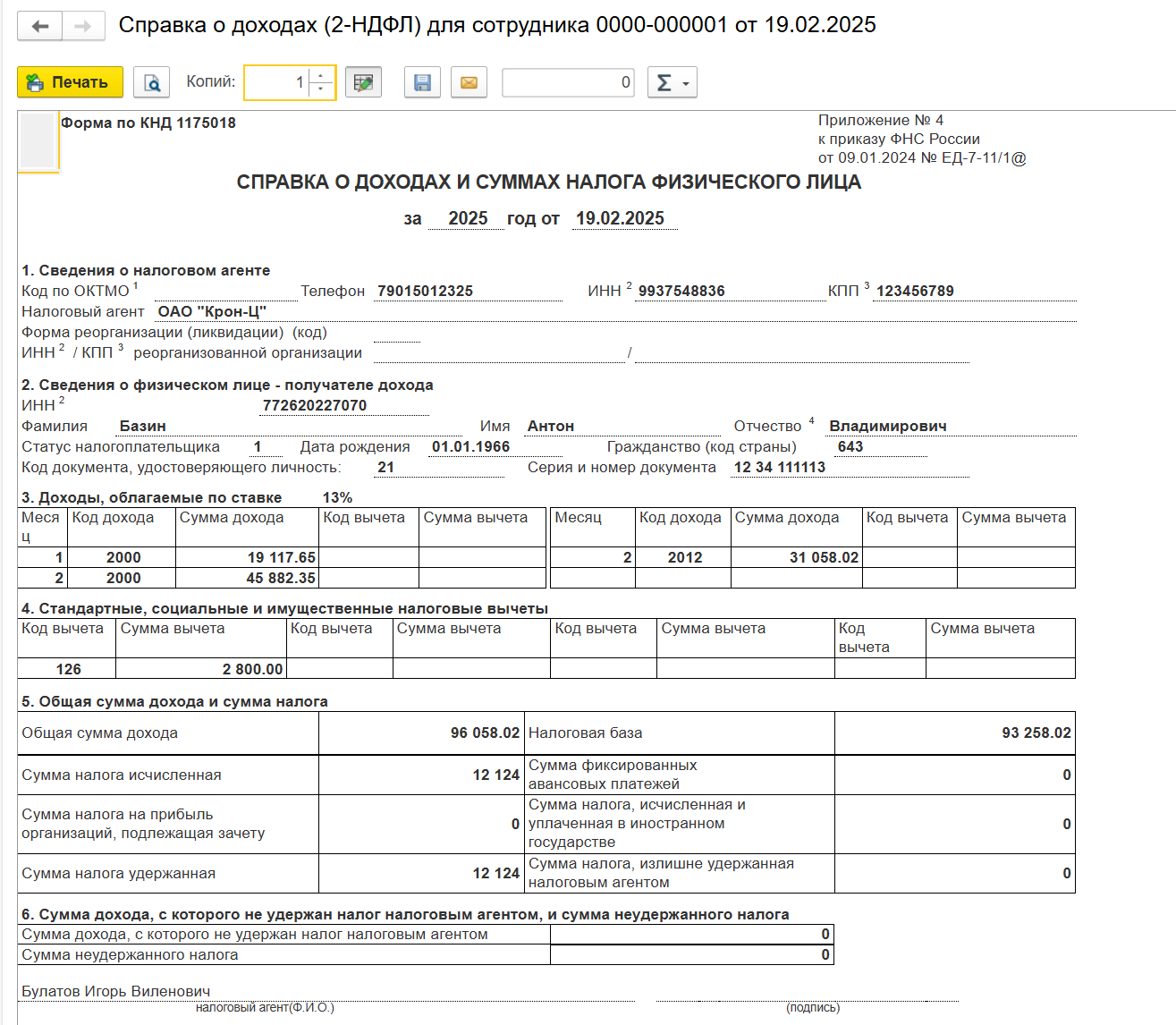
Task: Click the 'Общая сумма дохода' label cell
Action: pos(169,733)
